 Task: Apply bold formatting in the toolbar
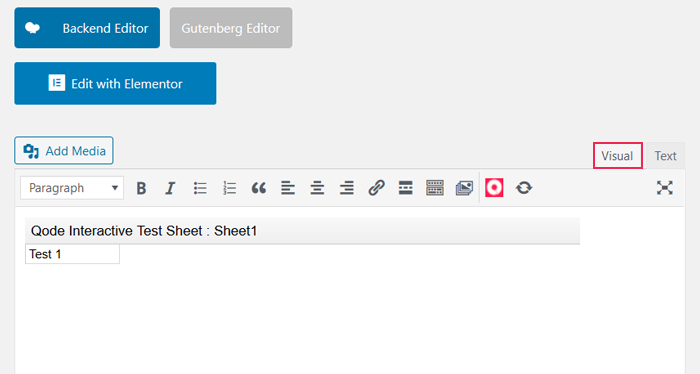141,188
